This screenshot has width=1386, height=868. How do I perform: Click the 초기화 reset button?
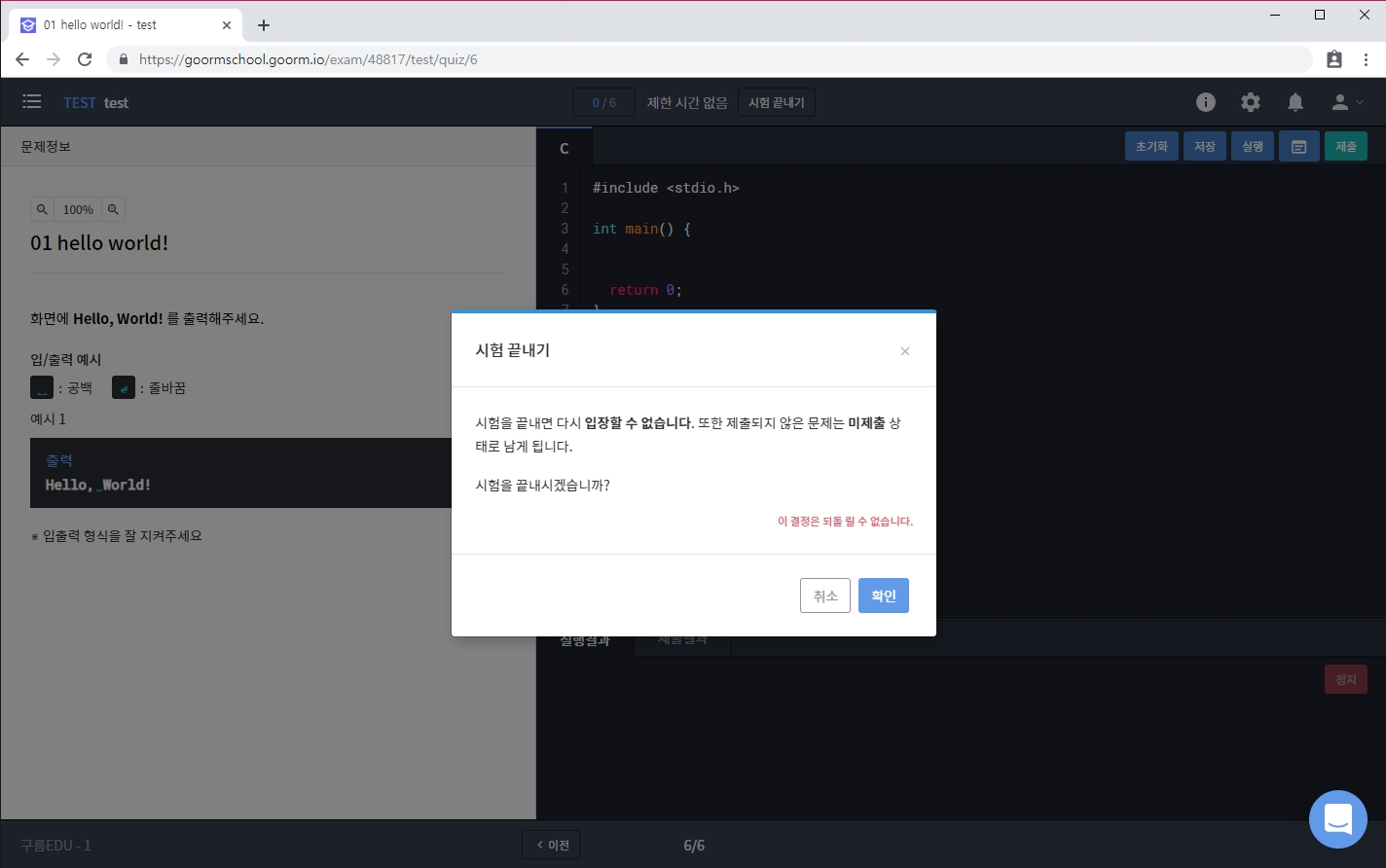[1151, 146]
